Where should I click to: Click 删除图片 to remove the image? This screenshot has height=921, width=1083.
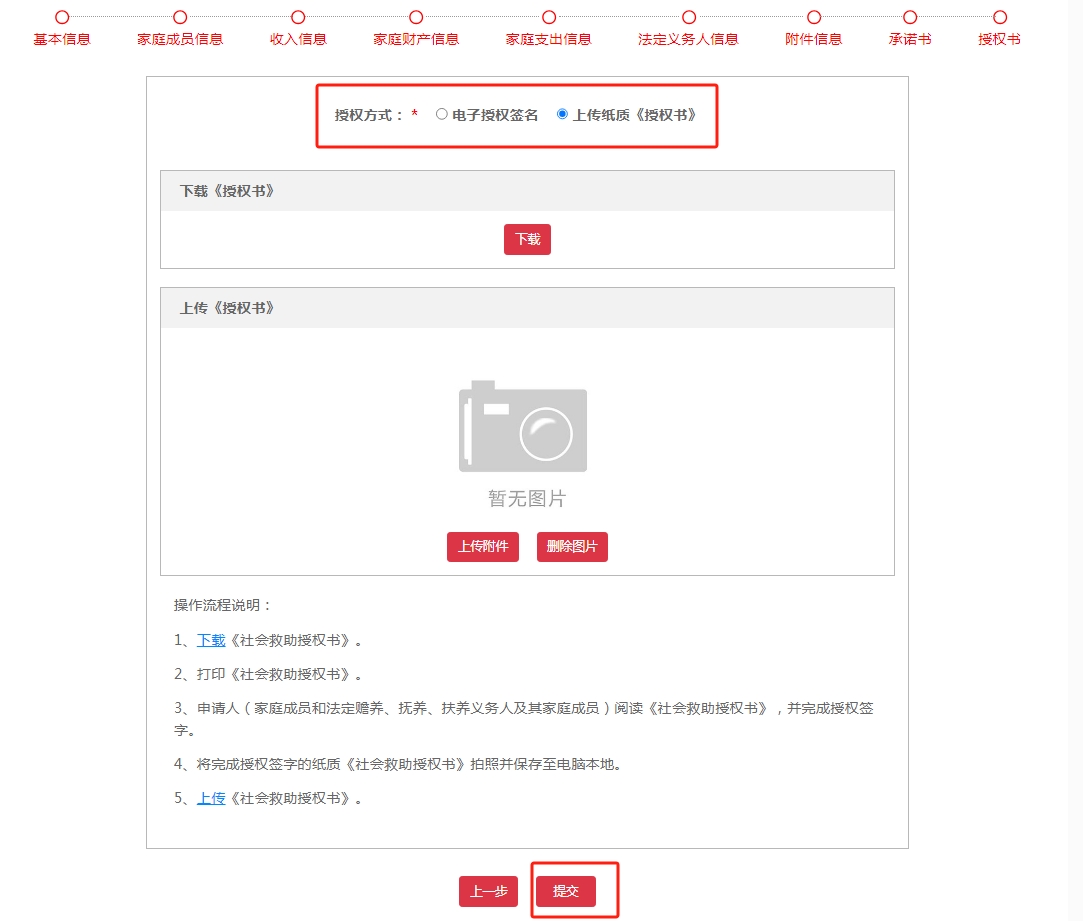point(572,547)
